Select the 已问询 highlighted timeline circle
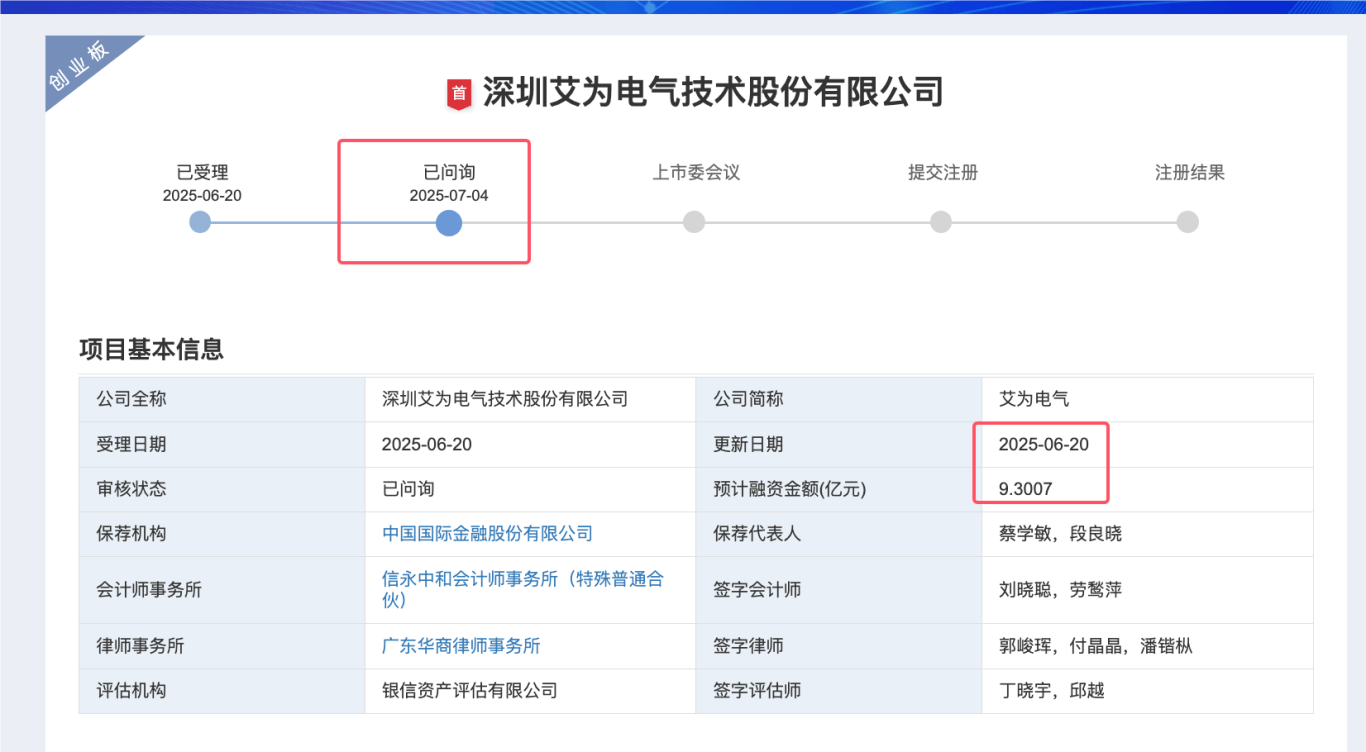This screenshot has width=1366, height=752. (x=449, y=222)
